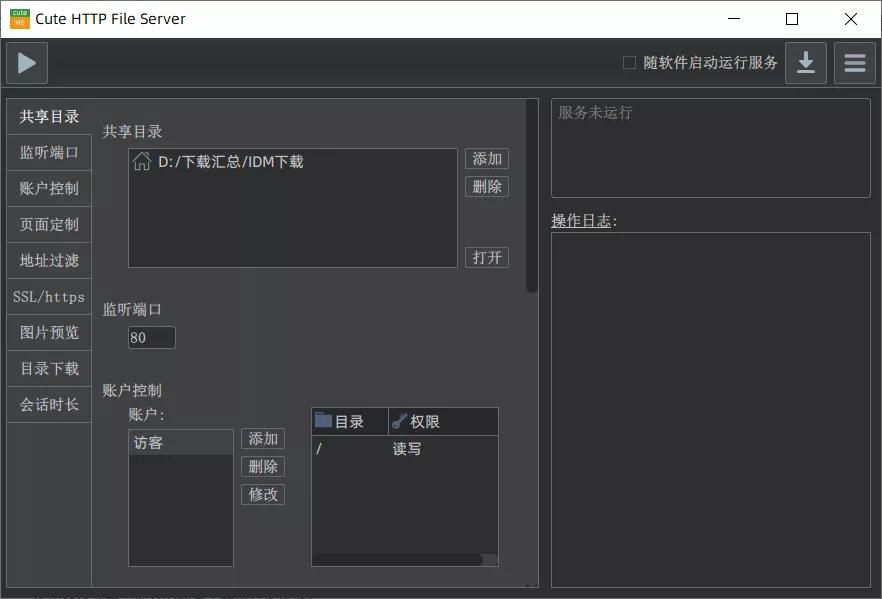Switch to the 目录下载 tab
This screenshot has width=882, height=599.
coord(48,368)
